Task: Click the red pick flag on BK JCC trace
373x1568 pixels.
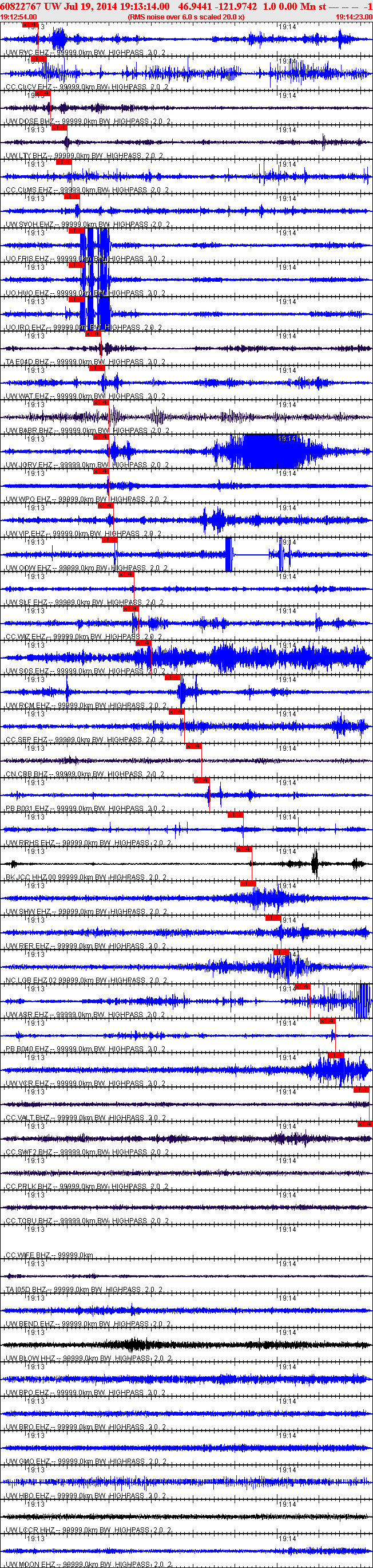Action: 243,849
